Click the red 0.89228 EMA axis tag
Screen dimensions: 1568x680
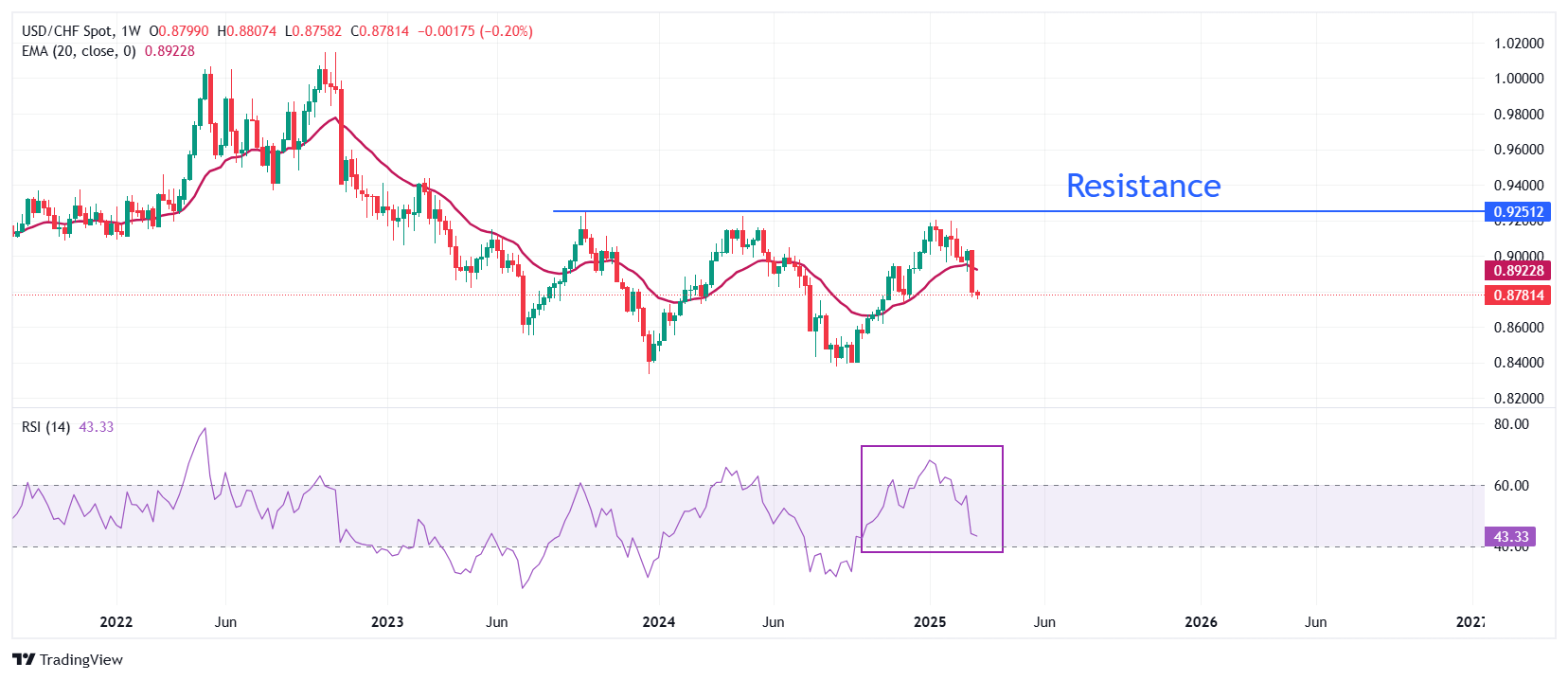1518,271
